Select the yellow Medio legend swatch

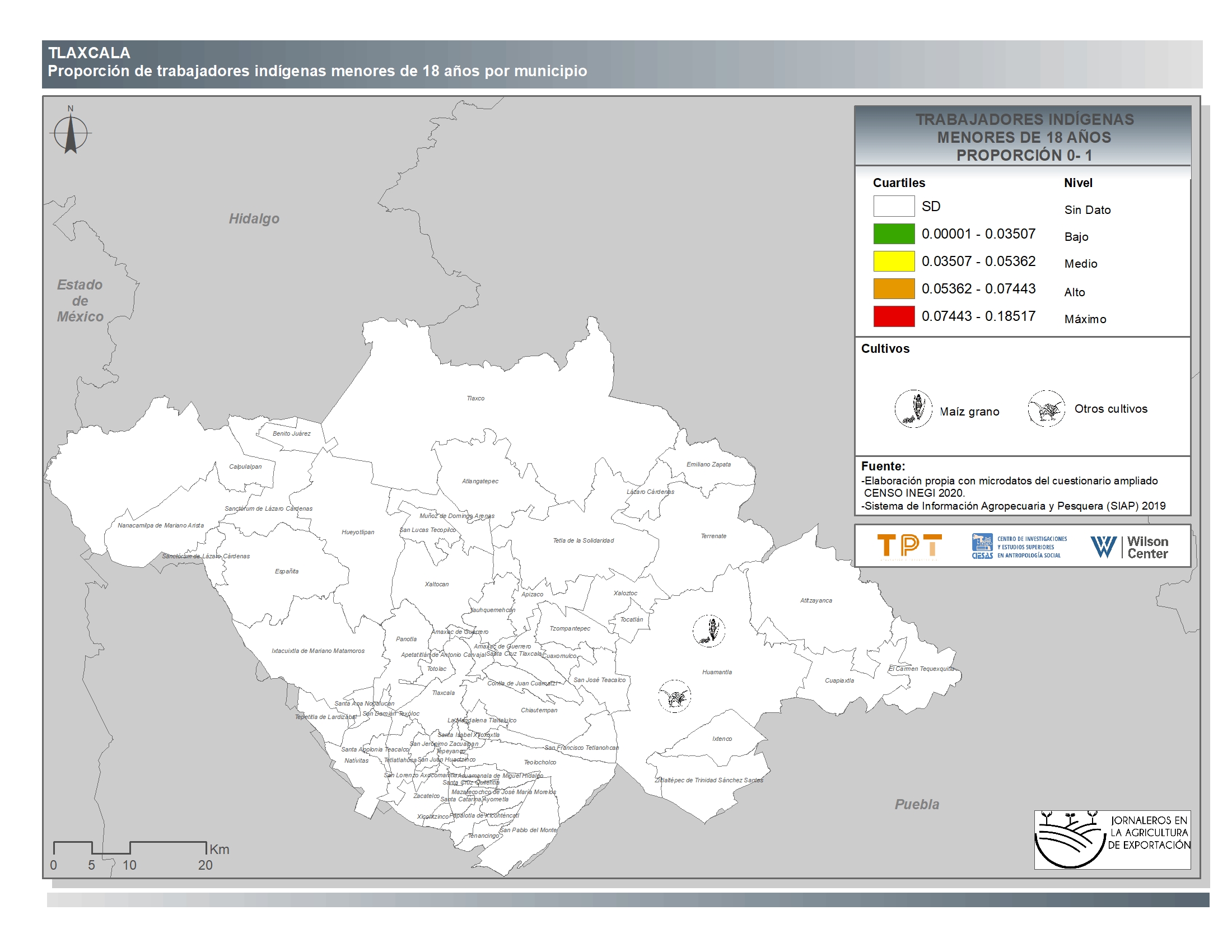(x=894, y=261)
